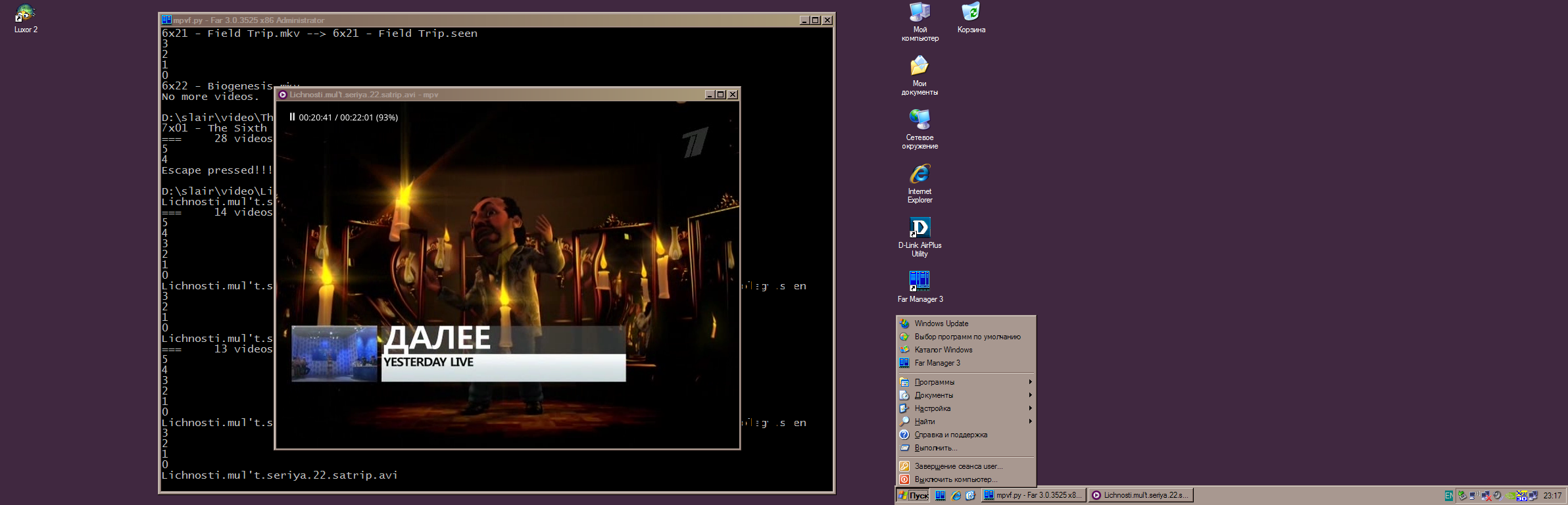Expand the Найти submenu
The width and height of the screenshot is (1568, 505).
click(x=966, y=421)
